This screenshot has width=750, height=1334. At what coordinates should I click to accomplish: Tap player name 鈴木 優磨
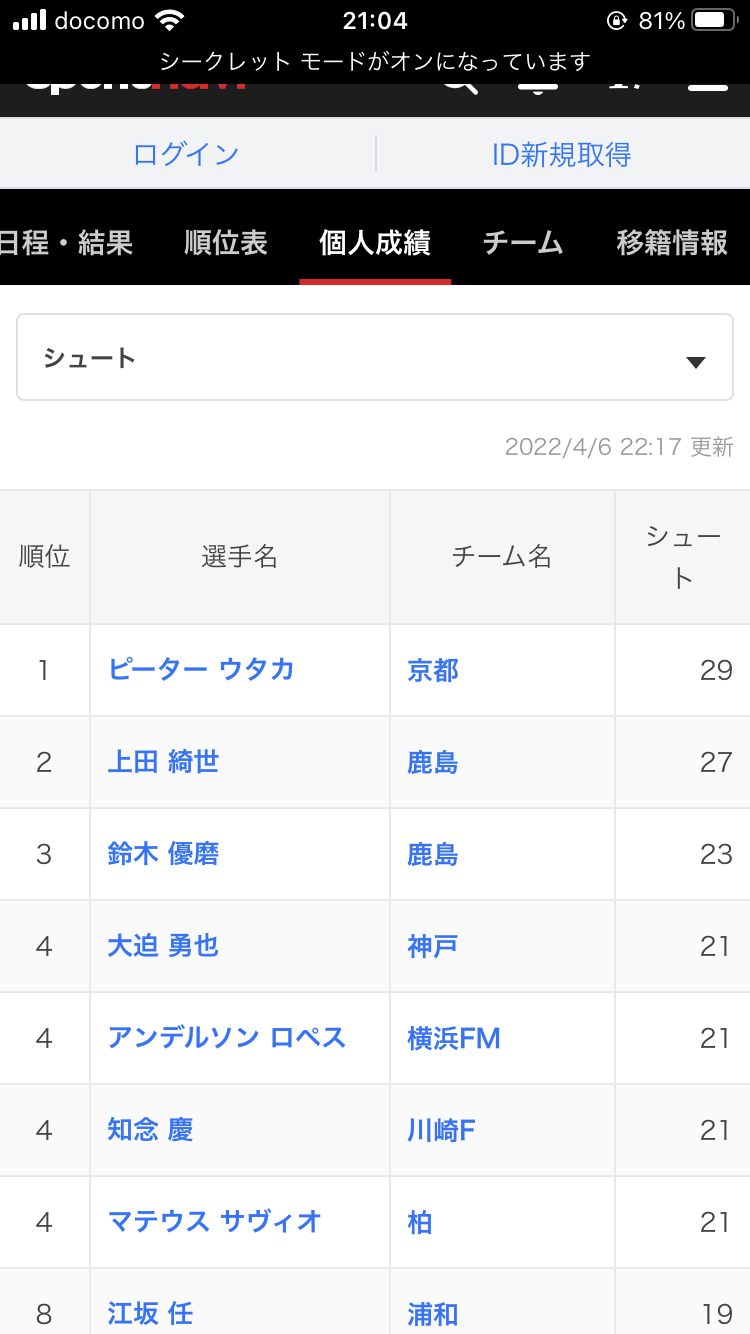pyautogui.click(x=163, y=854)
